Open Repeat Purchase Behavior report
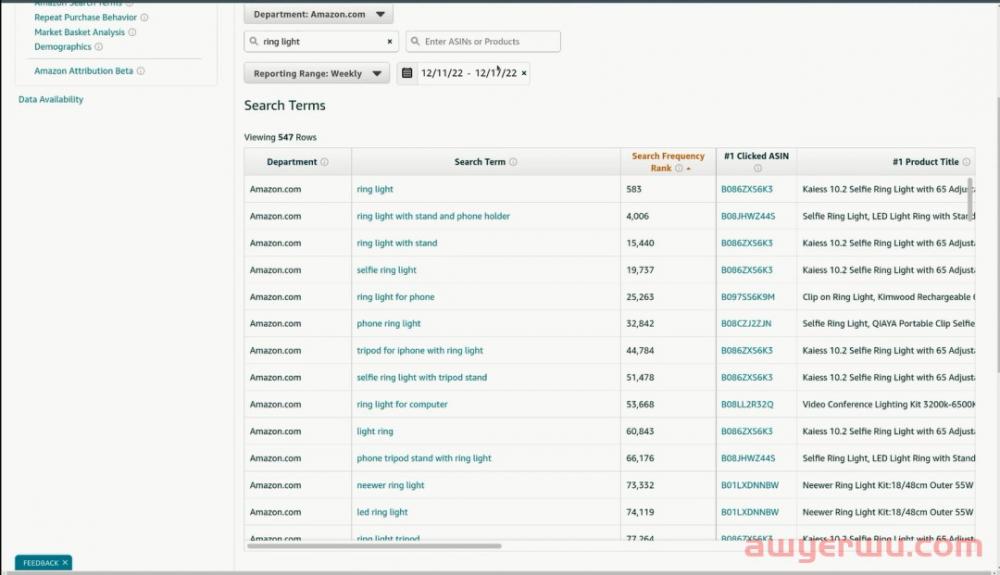The image size is (1000, 575). click(85, 17)
